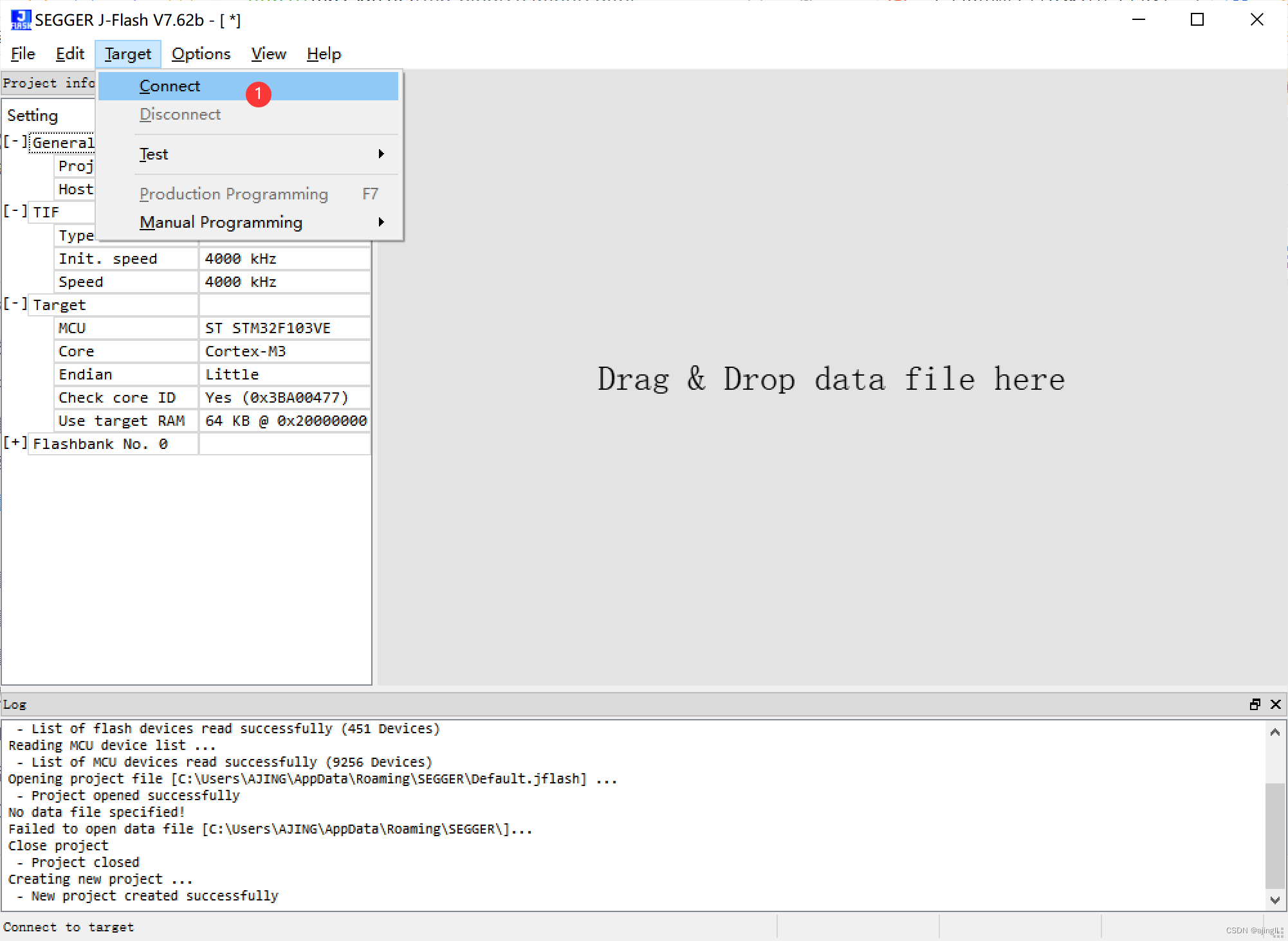Choose Connect from Target menu
Image resolution: width=1288 pixels, height=941 pixels.
coord(170,86)
